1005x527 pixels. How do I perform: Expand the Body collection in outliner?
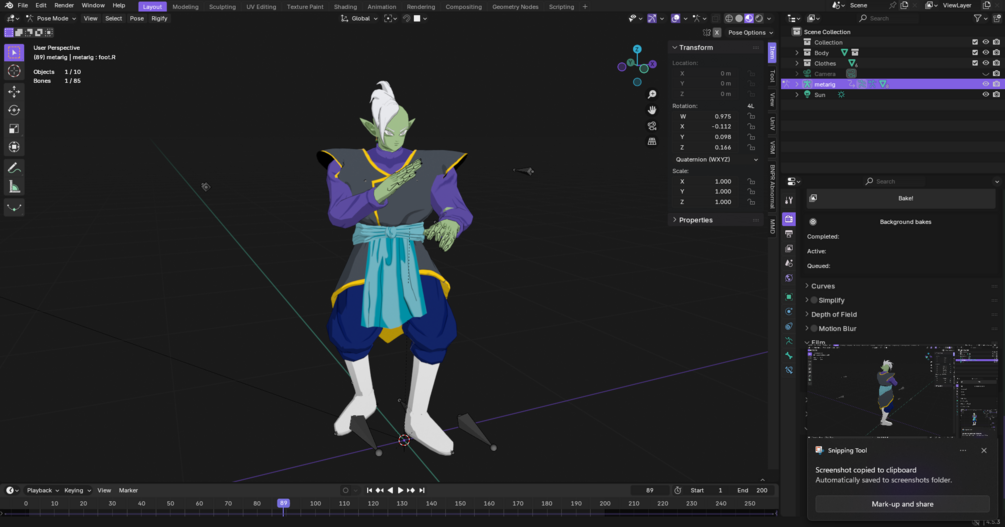[x=797, y=53]
